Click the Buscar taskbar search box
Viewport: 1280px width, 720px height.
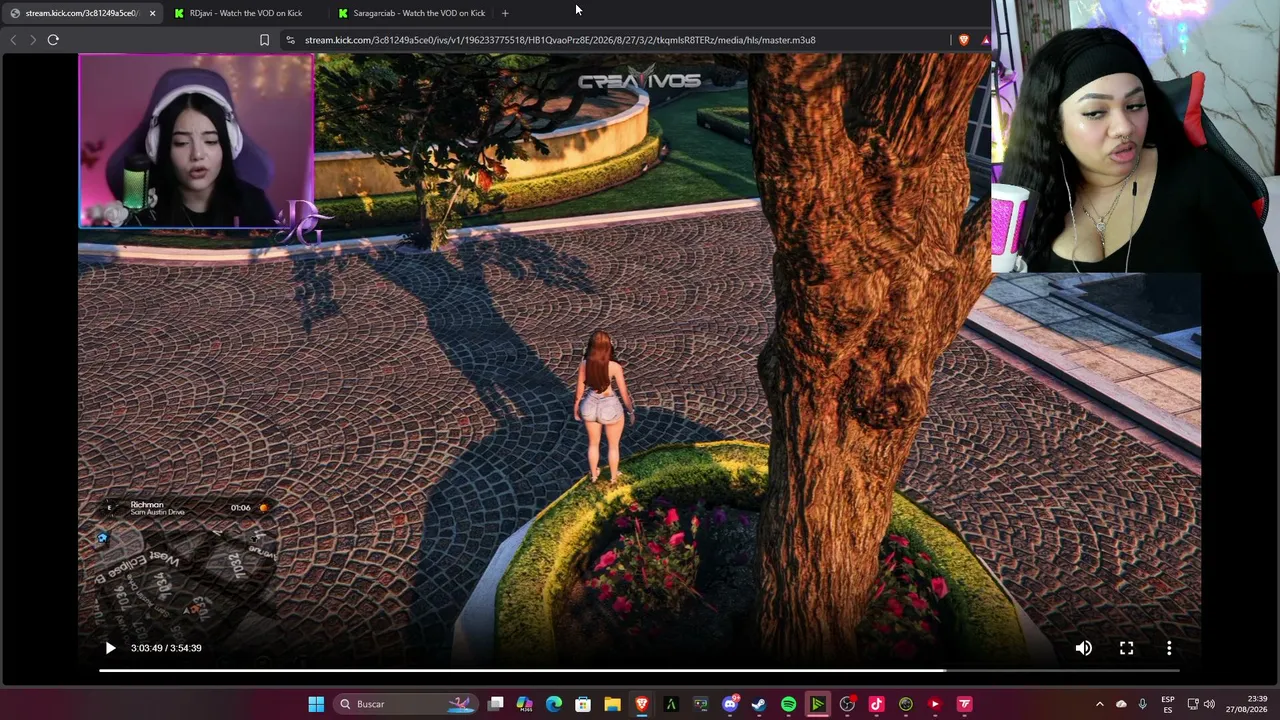(408, 704)
